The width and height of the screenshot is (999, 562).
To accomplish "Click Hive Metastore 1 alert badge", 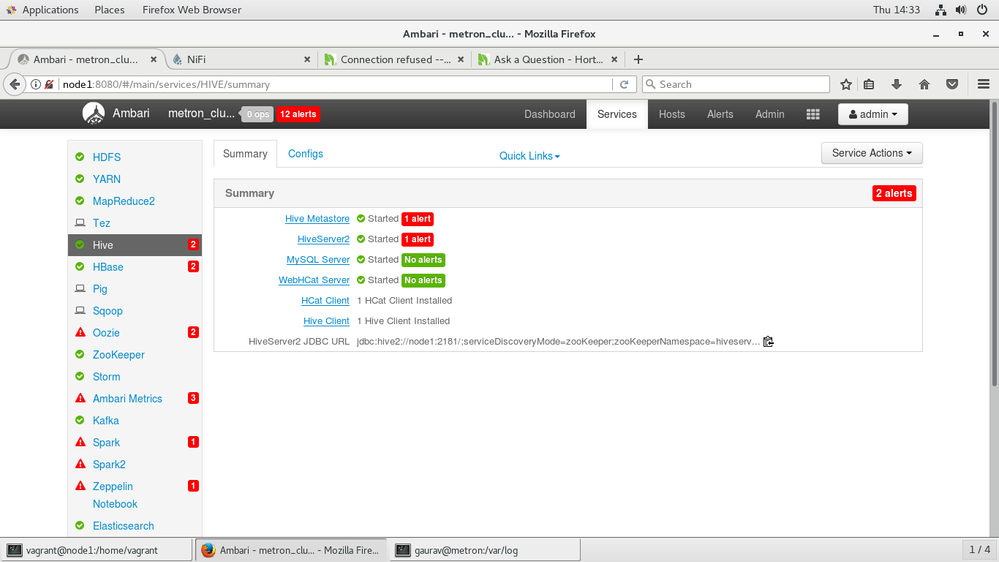I will [417, 219].
